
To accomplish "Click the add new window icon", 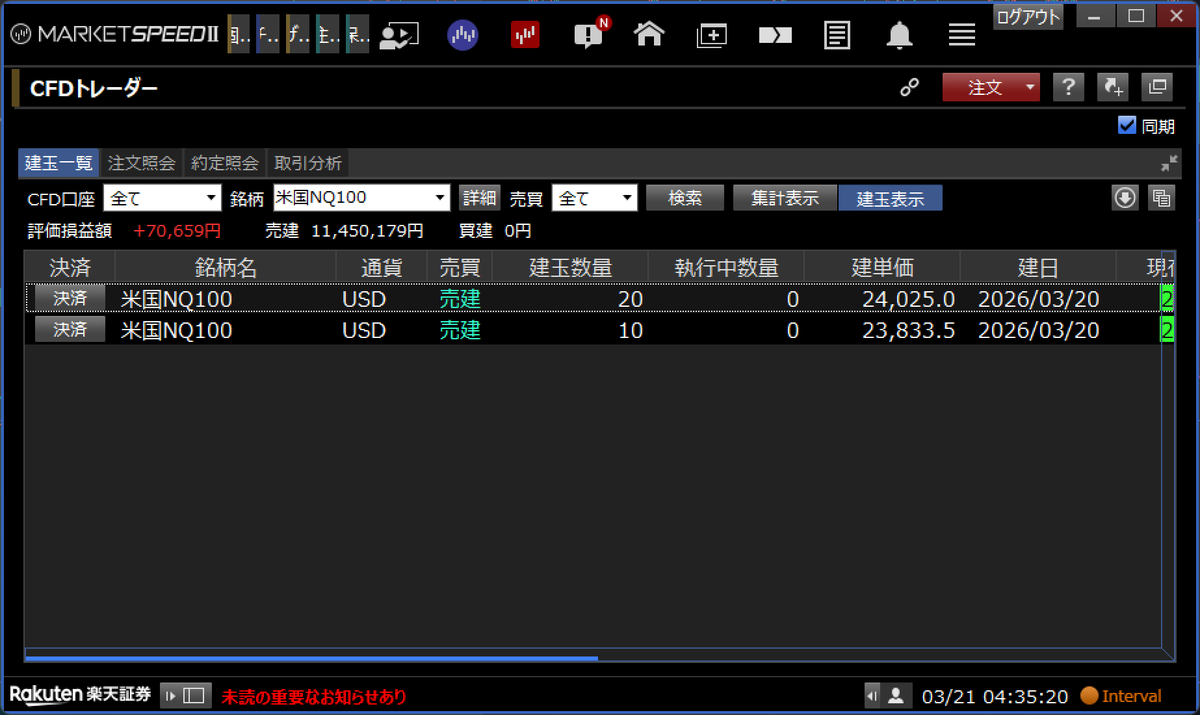I will click(x=712, y=35).
